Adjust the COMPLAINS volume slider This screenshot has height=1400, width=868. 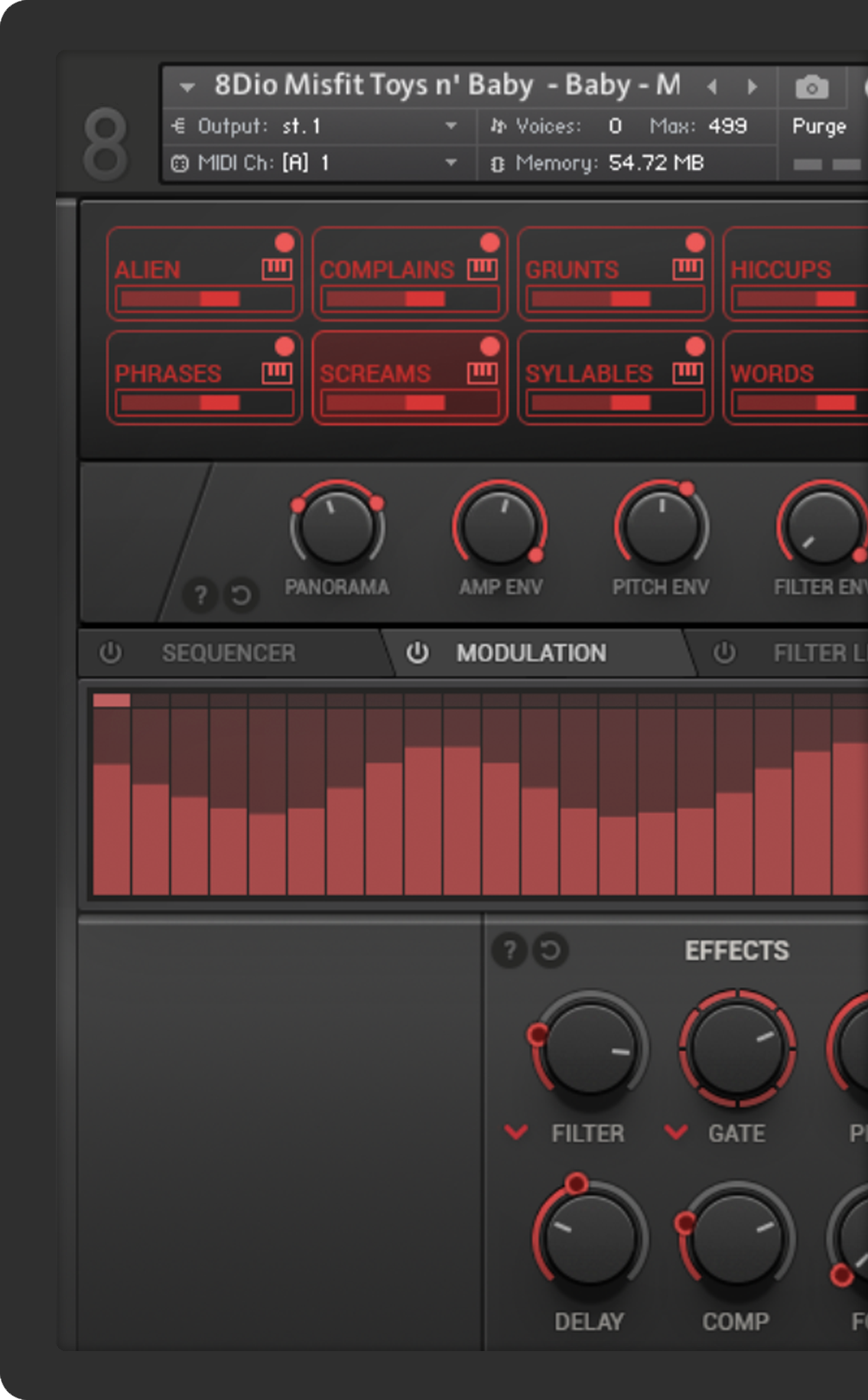(x=410, y=299)
